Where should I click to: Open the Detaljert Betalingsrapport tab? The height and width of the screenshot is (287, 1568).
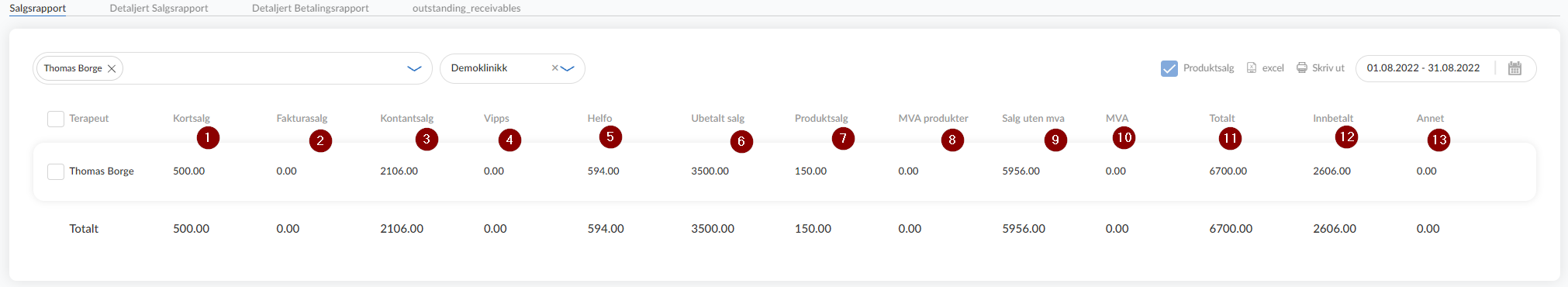coord(310,9)
